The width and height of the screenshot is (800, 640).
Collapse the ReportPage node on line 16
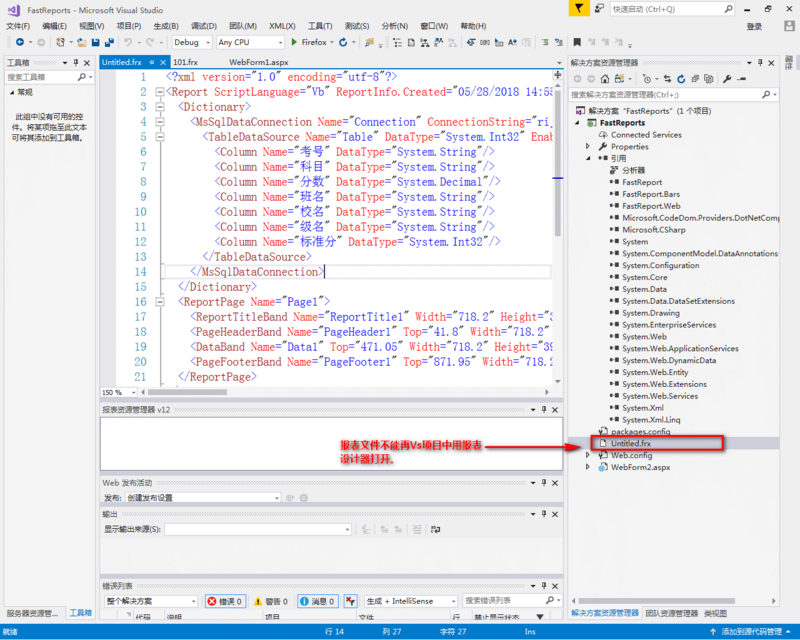tap(160, 302)
